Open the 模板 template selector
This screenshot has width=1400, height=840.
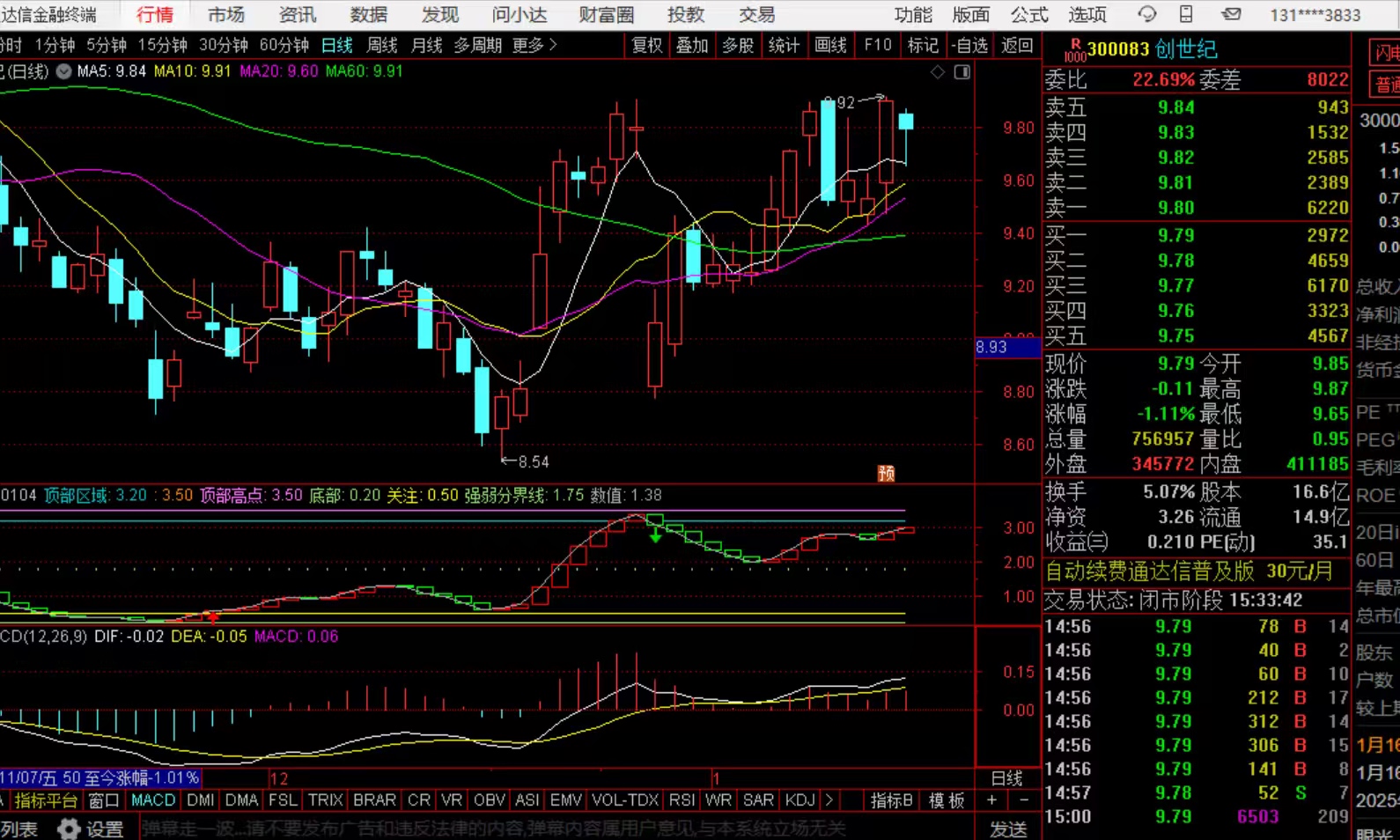pos(947,799)
